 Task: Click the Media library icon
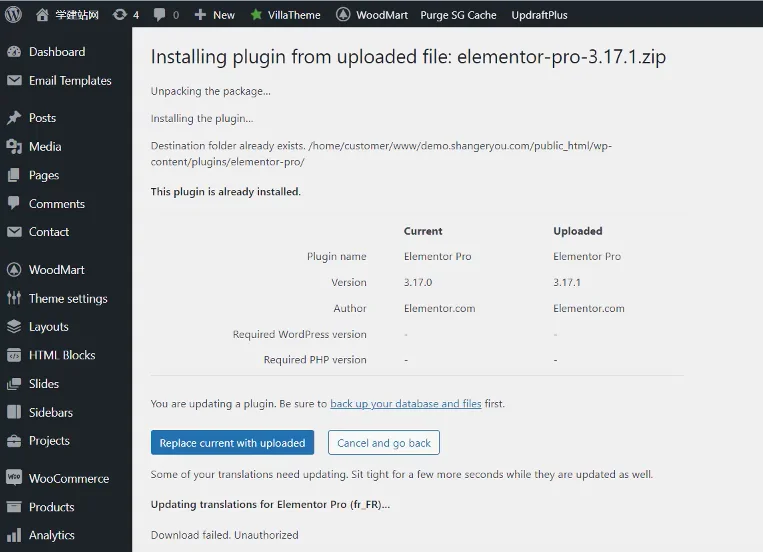coord(14,147)
